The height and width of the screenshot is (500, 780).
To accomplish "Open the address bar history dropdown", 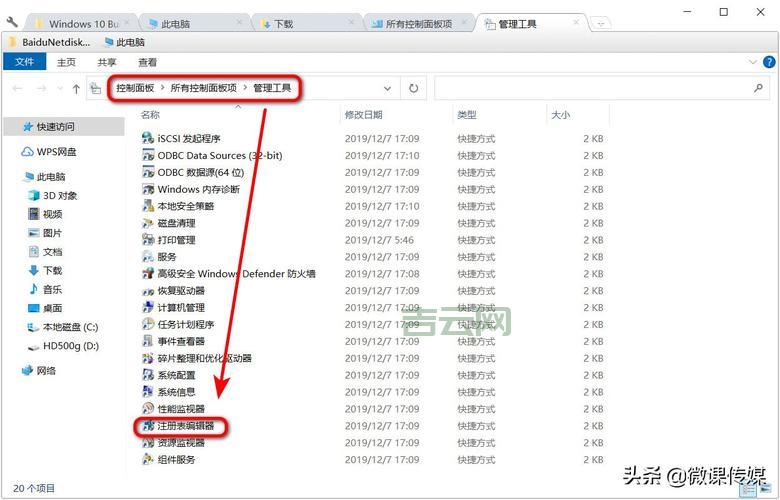I will [x=387, y=89].
